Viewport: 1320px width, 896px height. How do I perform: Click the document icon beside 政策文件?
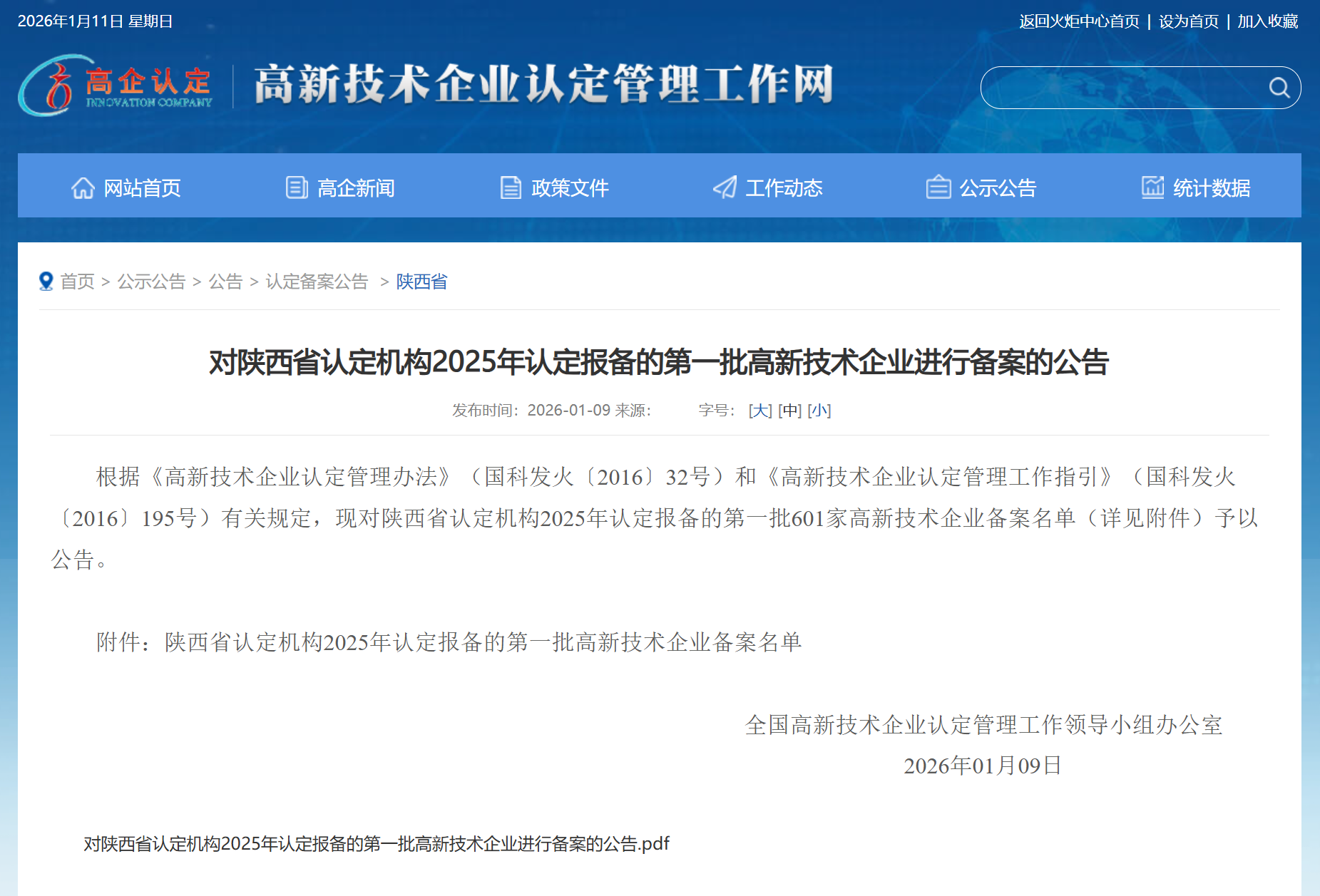(511, 187)
